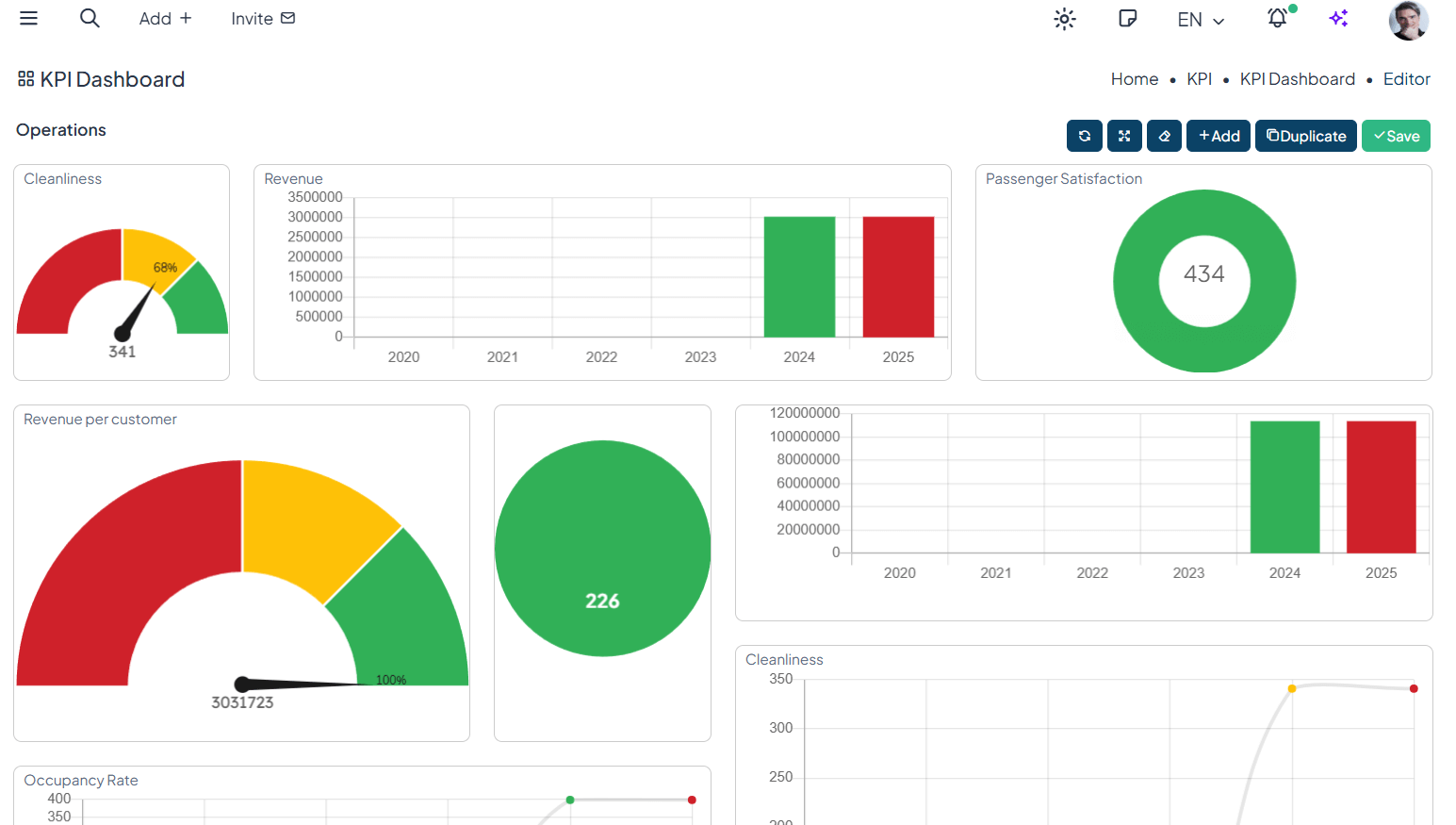Click the +Add widget button
1456x825 pixels.
[1219, 136]
